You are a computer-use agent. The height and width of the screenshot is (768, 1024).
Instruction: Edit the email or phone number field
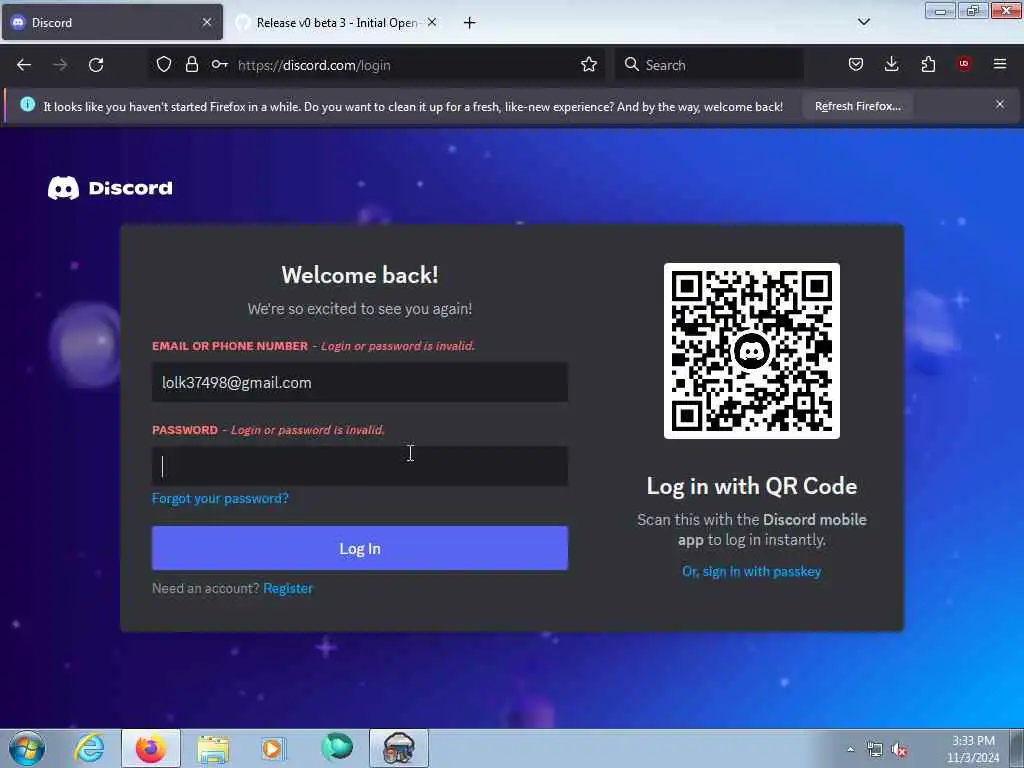coord(360,382)
